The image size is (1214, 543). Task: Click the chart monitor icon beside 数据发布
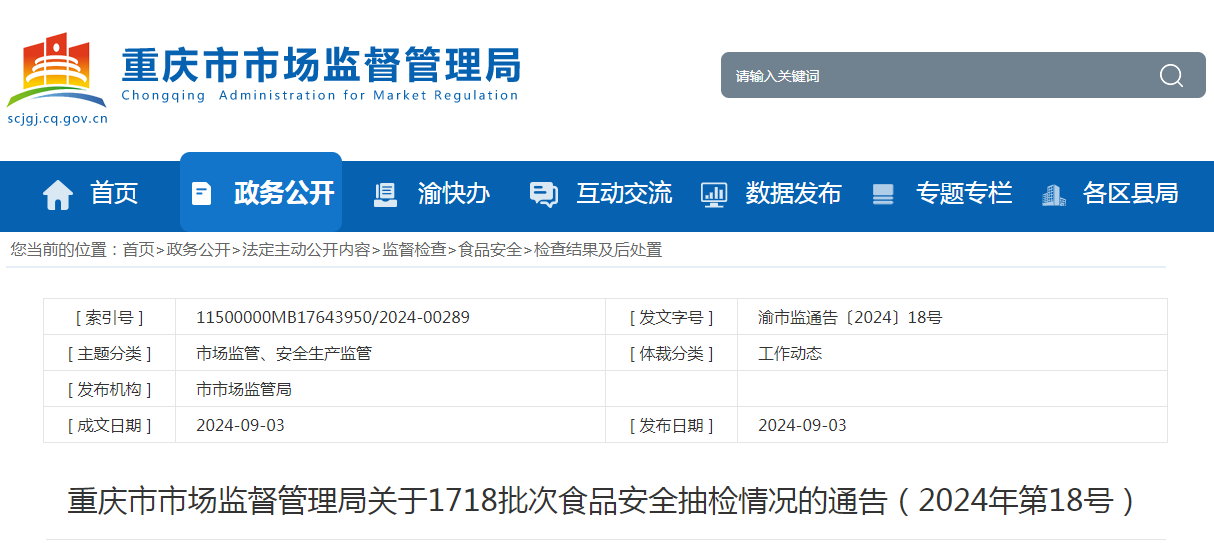click(x=714, y=194)
